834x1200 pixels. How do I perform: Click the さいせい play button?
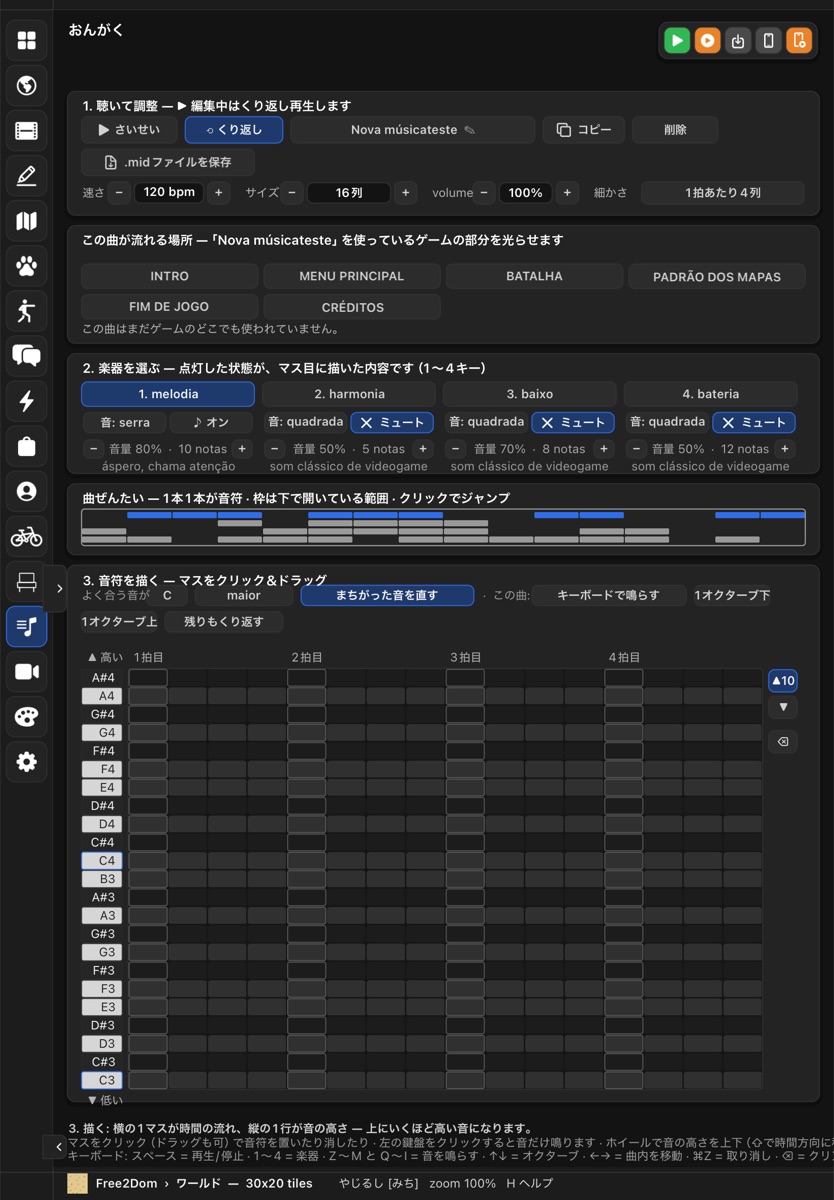(x=129, y=130)
